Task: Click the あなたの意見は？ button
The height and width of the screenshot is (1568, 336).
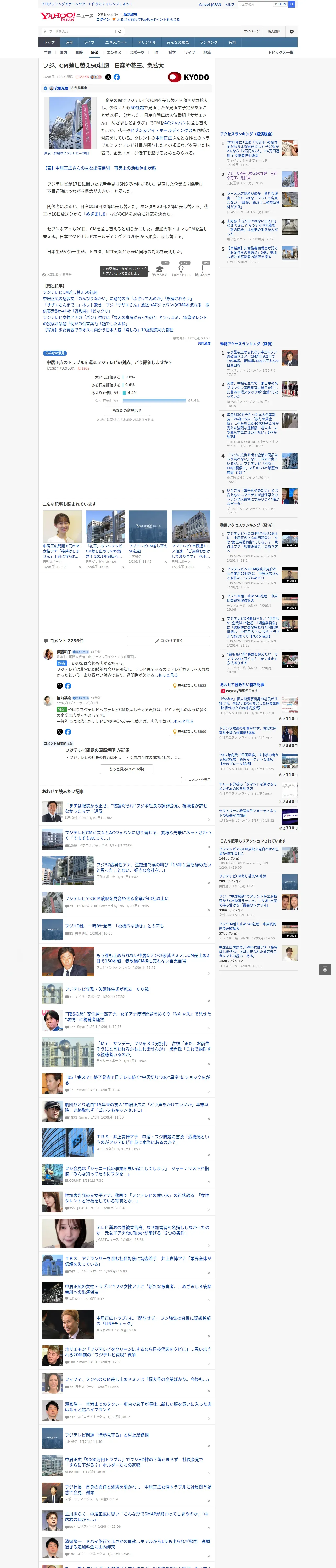Action: pos(127,411)
